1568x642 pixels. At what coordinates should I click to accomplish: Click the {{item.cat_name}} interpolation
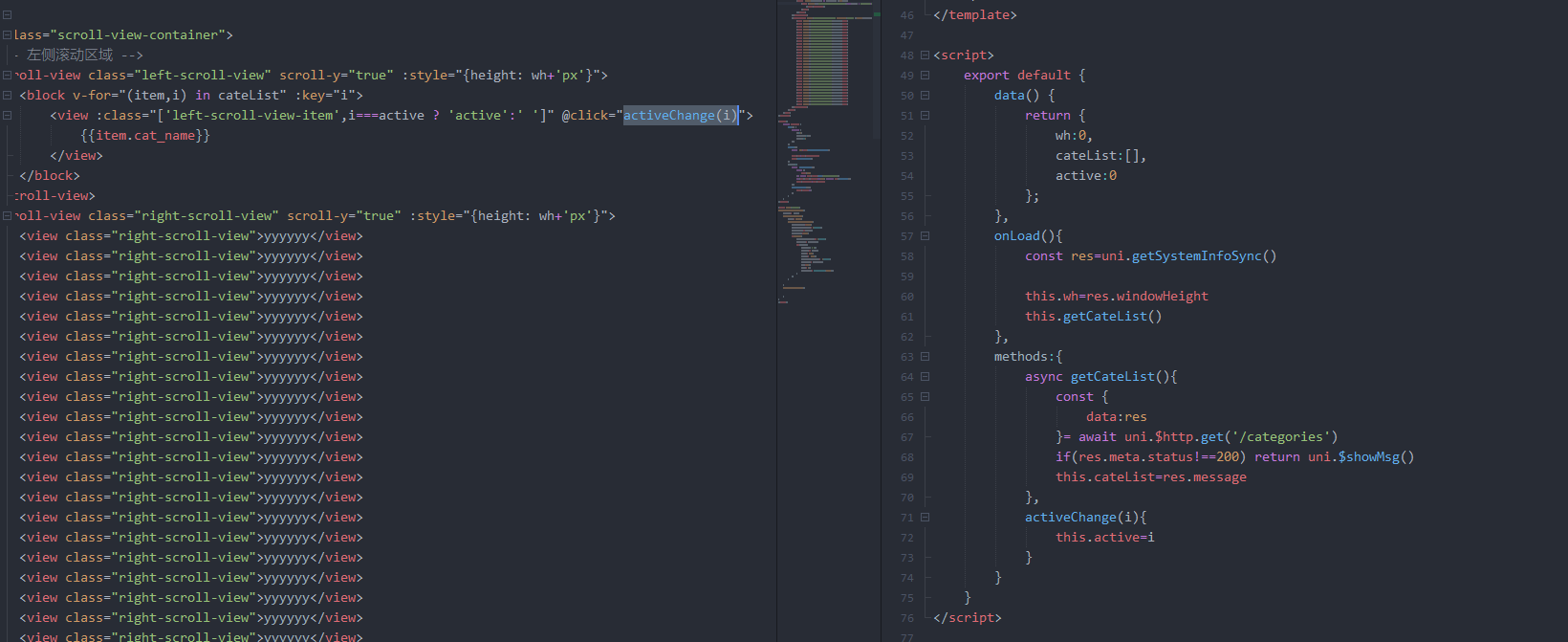(x=145, y=136)
